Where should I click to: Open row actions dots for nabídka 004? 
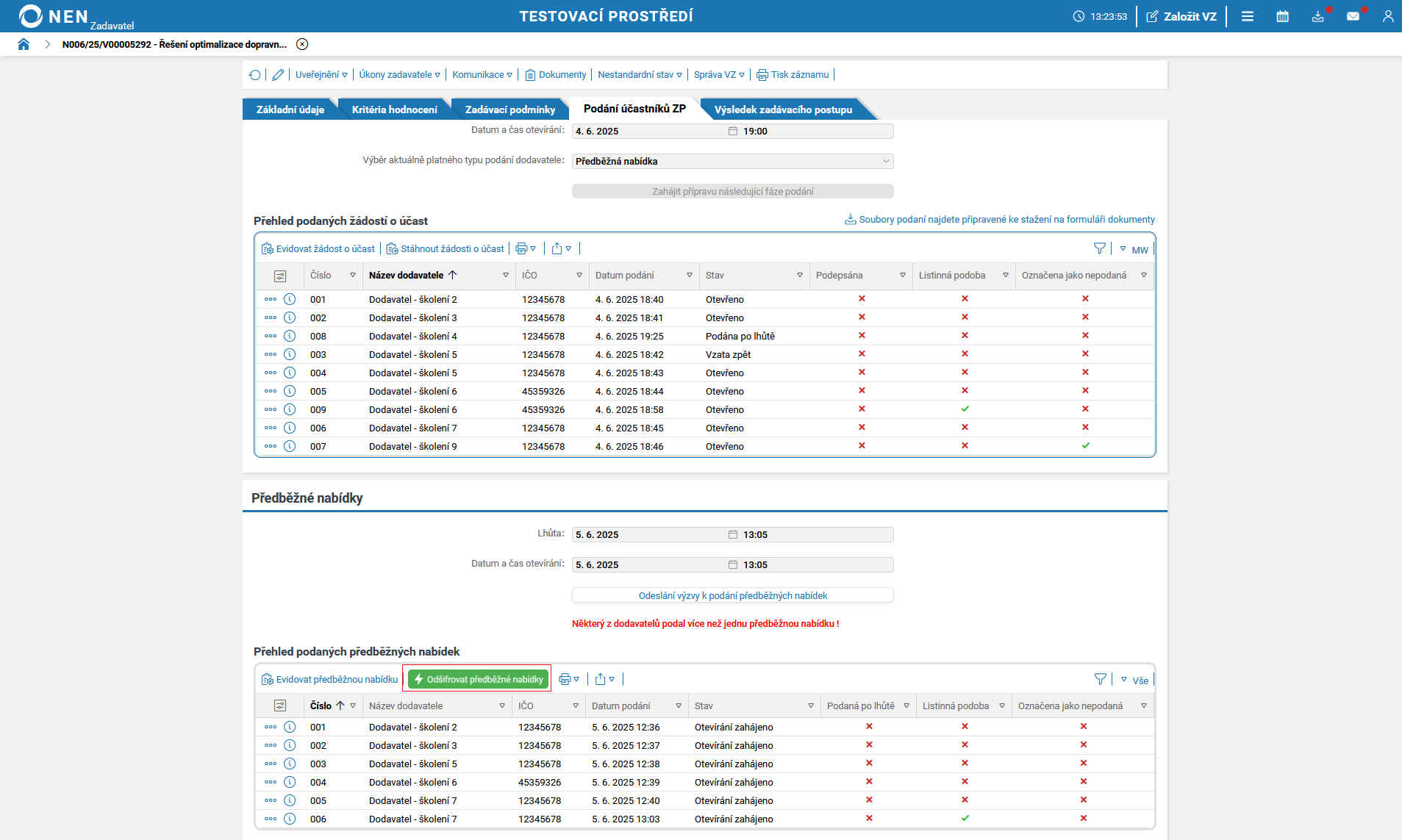point(271,782)
